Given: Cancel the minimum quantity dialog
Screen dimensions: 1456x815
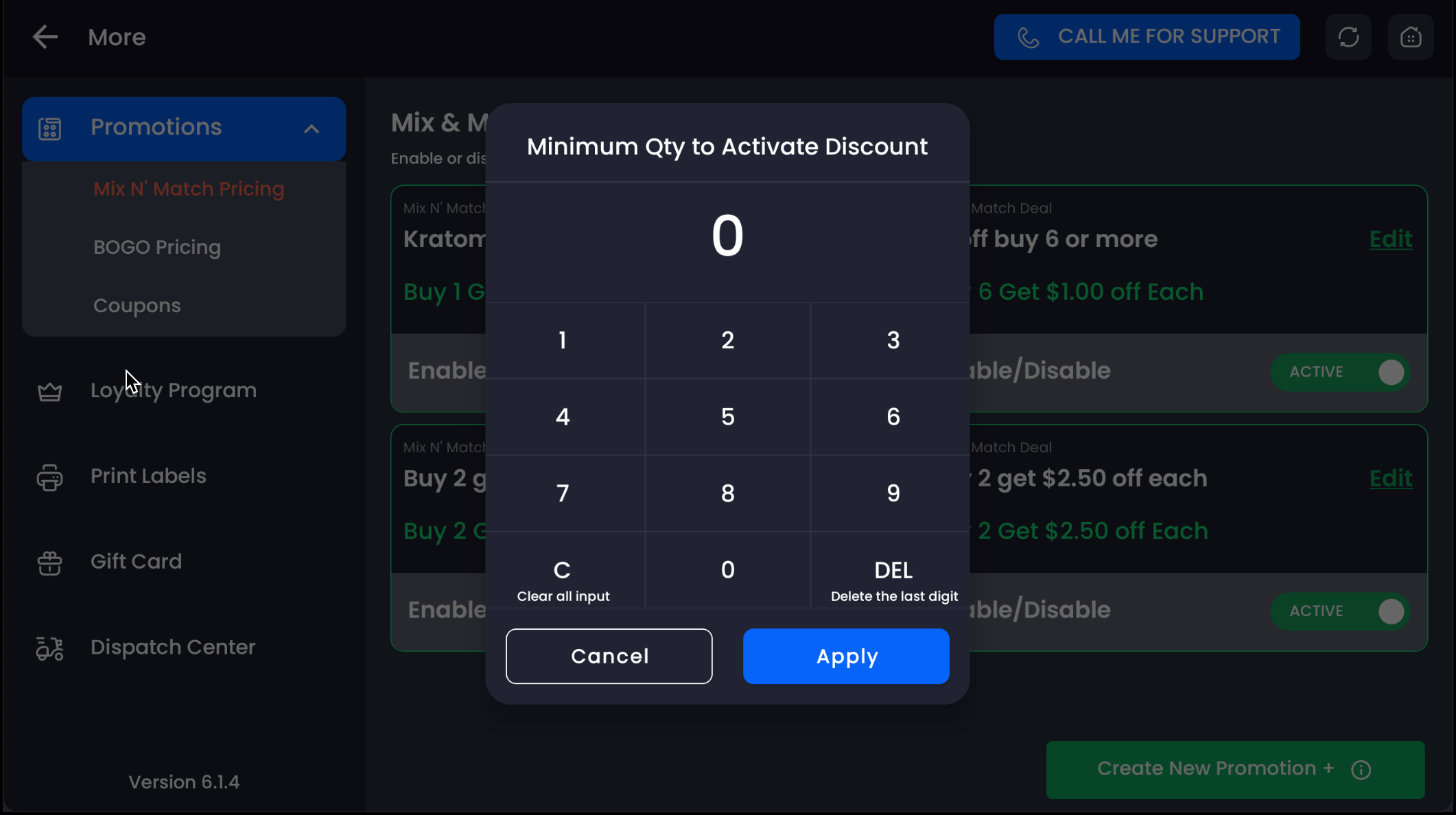Looking at the screenshot, I should [x=609, y=656].
